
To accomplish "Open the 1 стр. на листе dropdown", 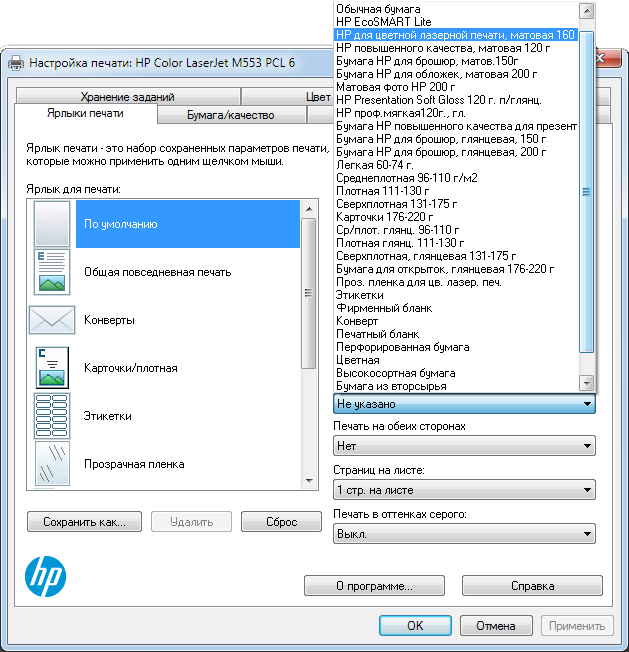I will (x=464, y=490).
